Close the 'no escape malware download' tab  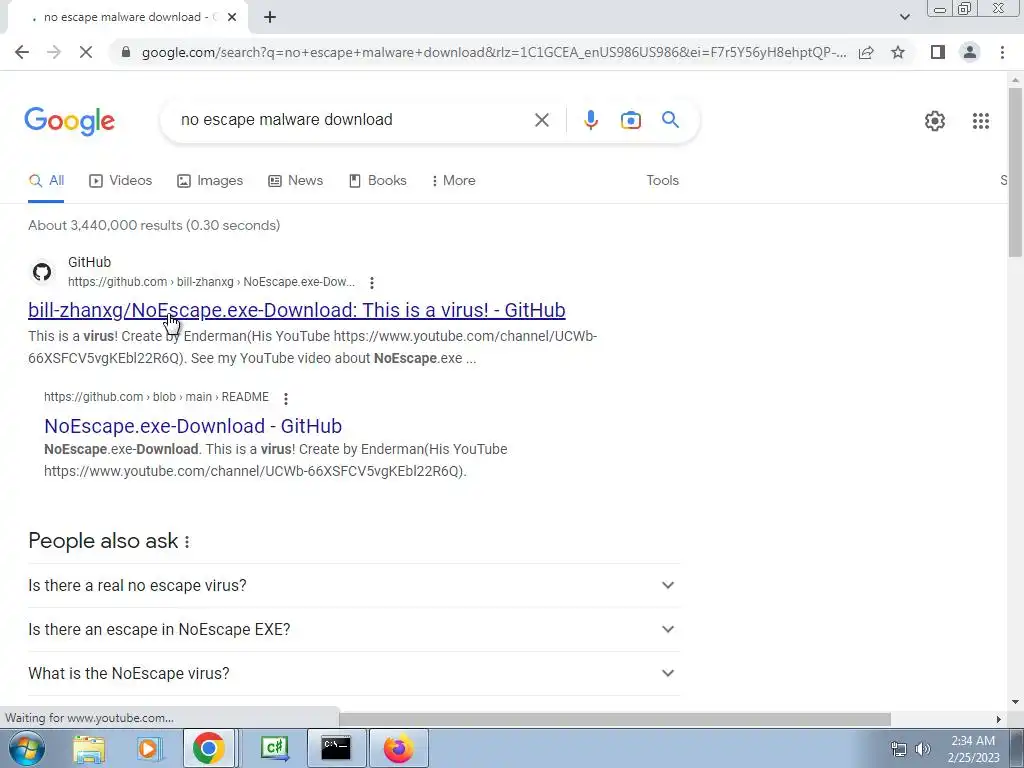coord(232,17)
